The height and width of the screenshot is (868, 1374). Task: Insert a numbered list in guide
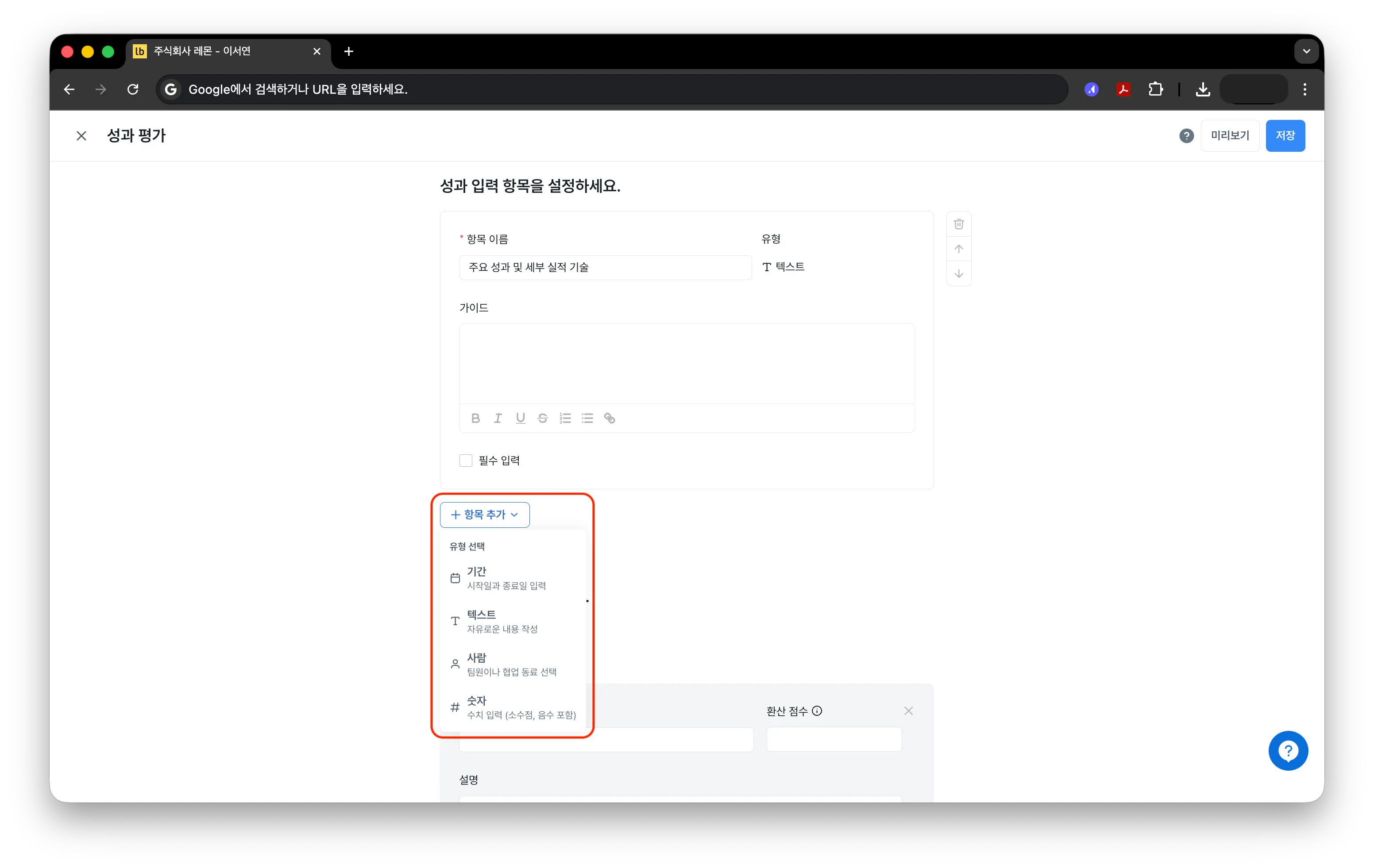coord(565,418)
